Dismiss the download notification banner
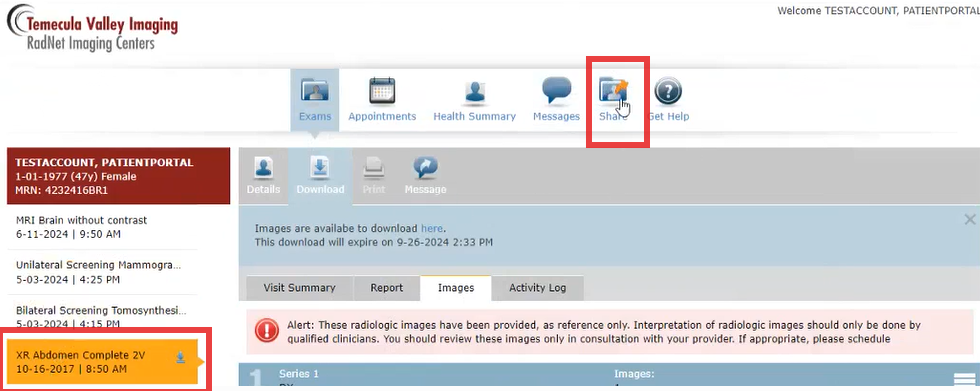The width and height of the screenshot is (980, 391). [x=969, y=219]
